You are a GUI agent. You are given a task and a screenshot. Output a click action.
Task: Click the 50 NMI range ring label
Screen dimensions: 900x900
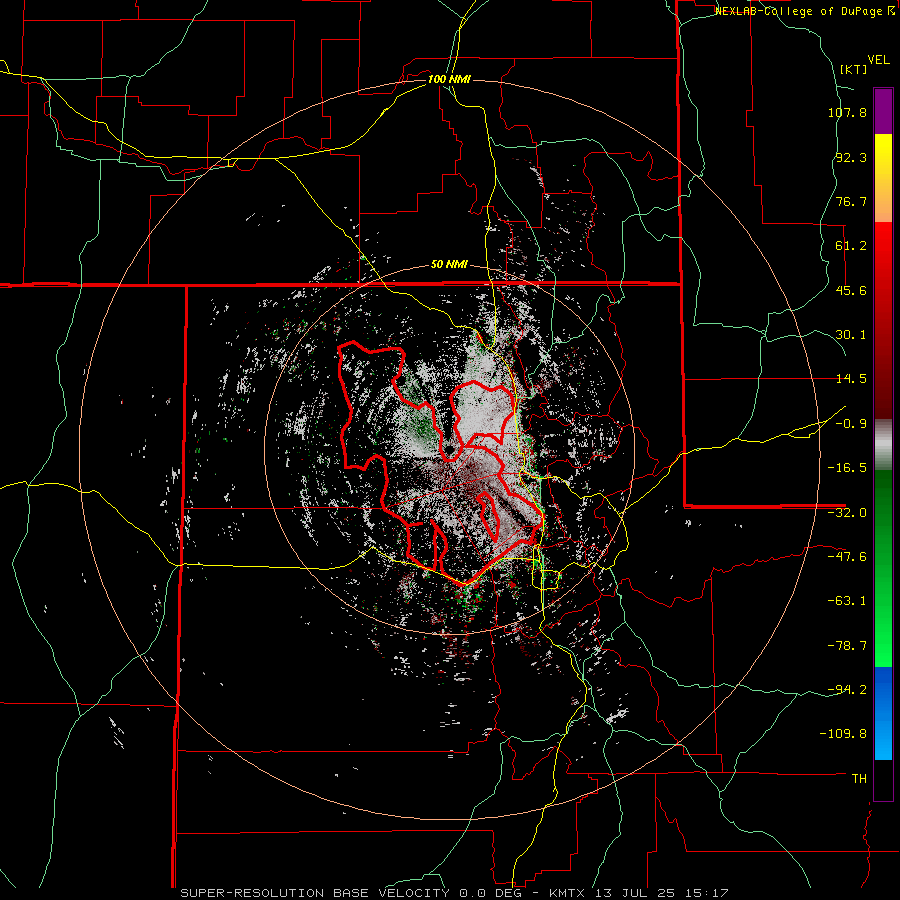point(449,265)
